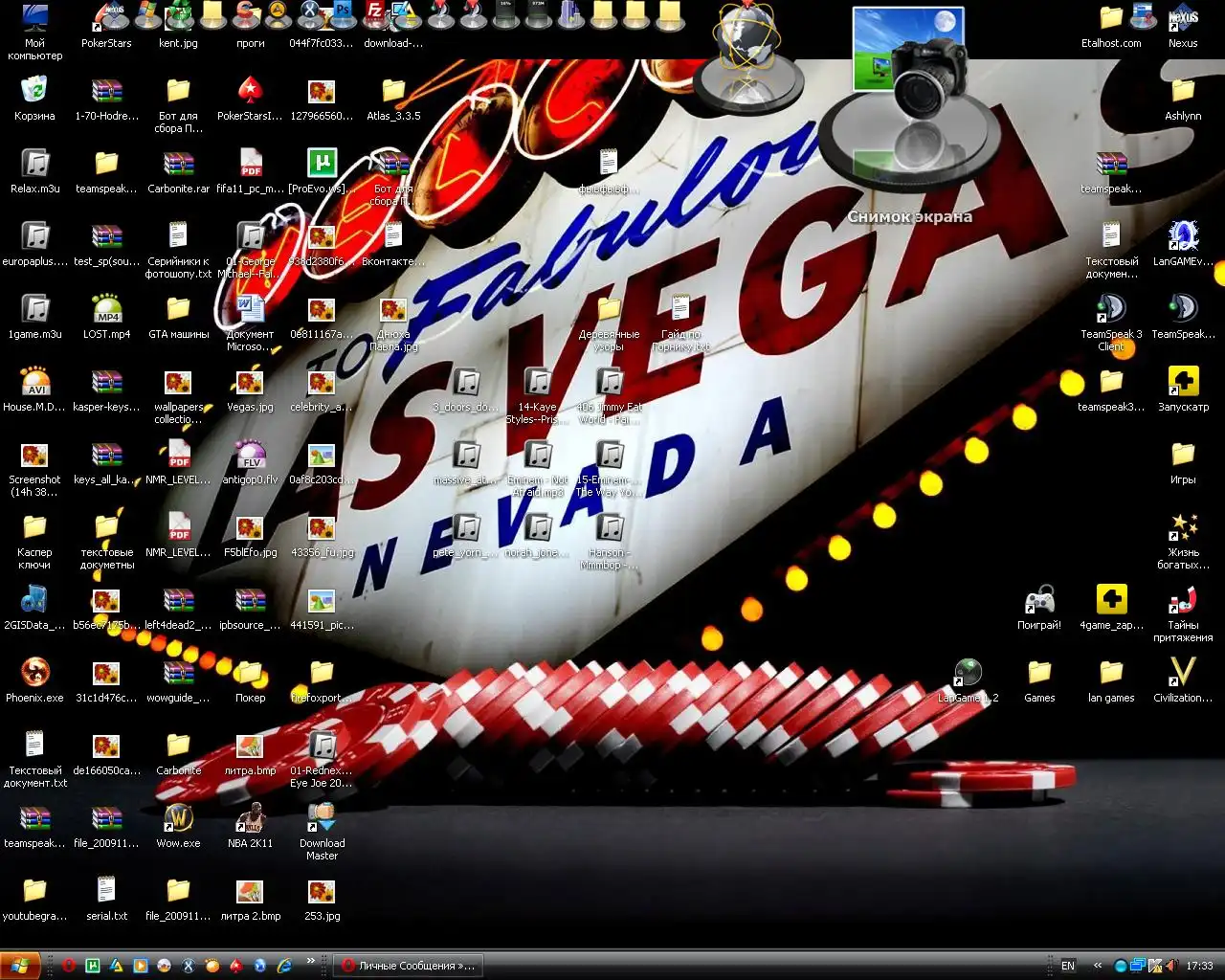Click the FileZilla icon in the top dock

point(376,12)
